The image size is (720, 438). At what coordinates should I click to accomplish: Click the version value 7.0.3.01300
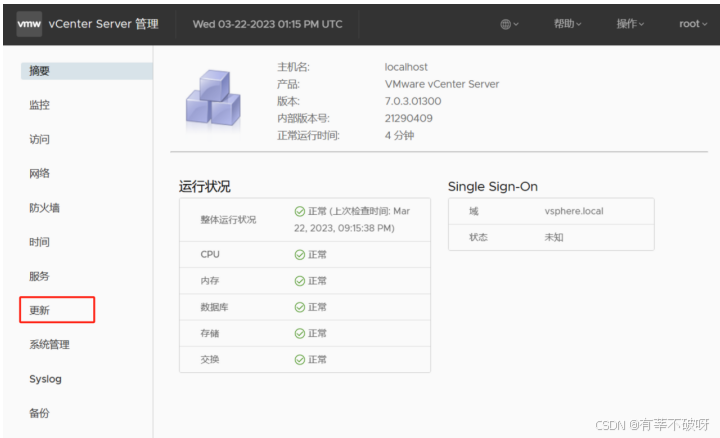tap(413, 101)
